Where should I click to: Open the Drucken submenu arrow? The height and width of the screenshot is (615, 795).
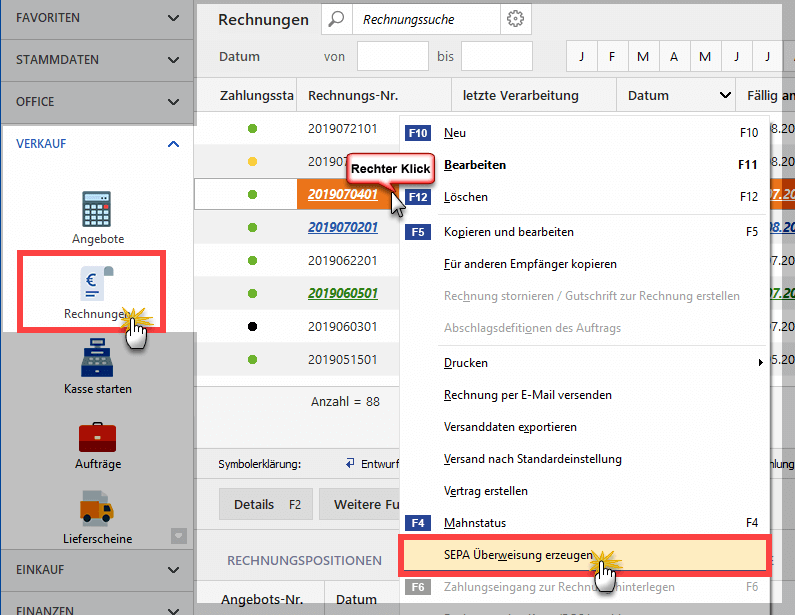pyautogui.click(x=760, y=363)
